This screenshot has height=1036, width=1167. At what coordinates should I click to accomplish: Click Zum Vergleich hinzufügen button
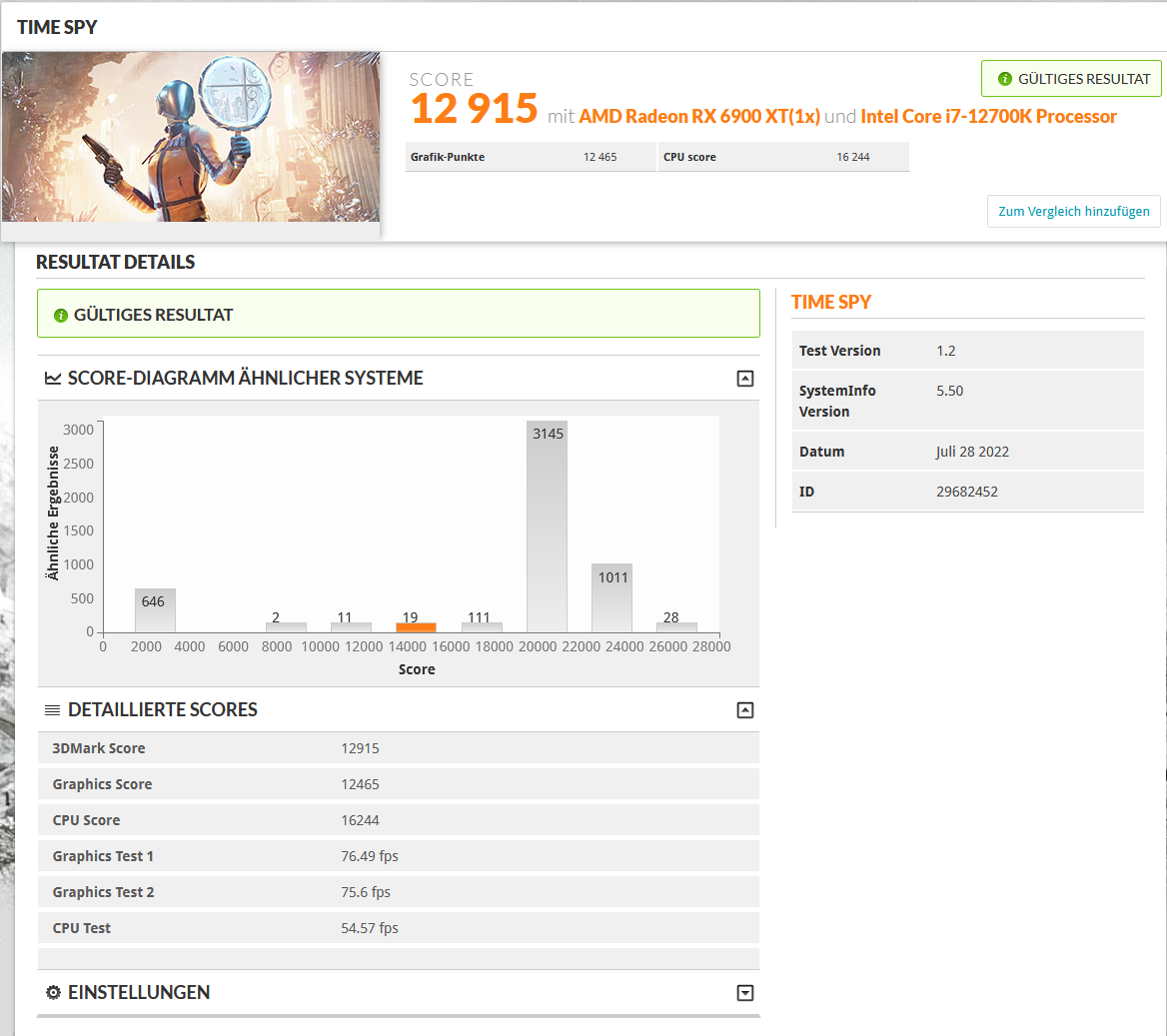(1074, 212)
